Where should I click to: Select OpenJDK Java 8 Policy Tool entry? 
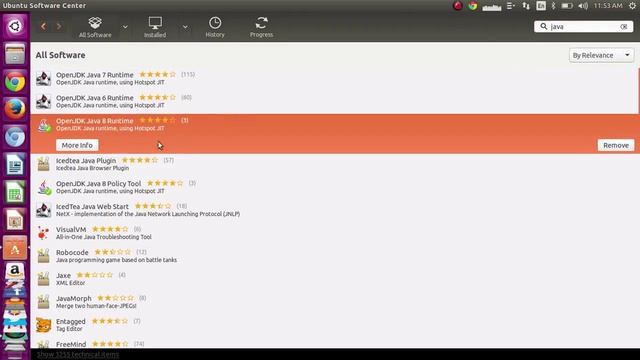[334, 187]
